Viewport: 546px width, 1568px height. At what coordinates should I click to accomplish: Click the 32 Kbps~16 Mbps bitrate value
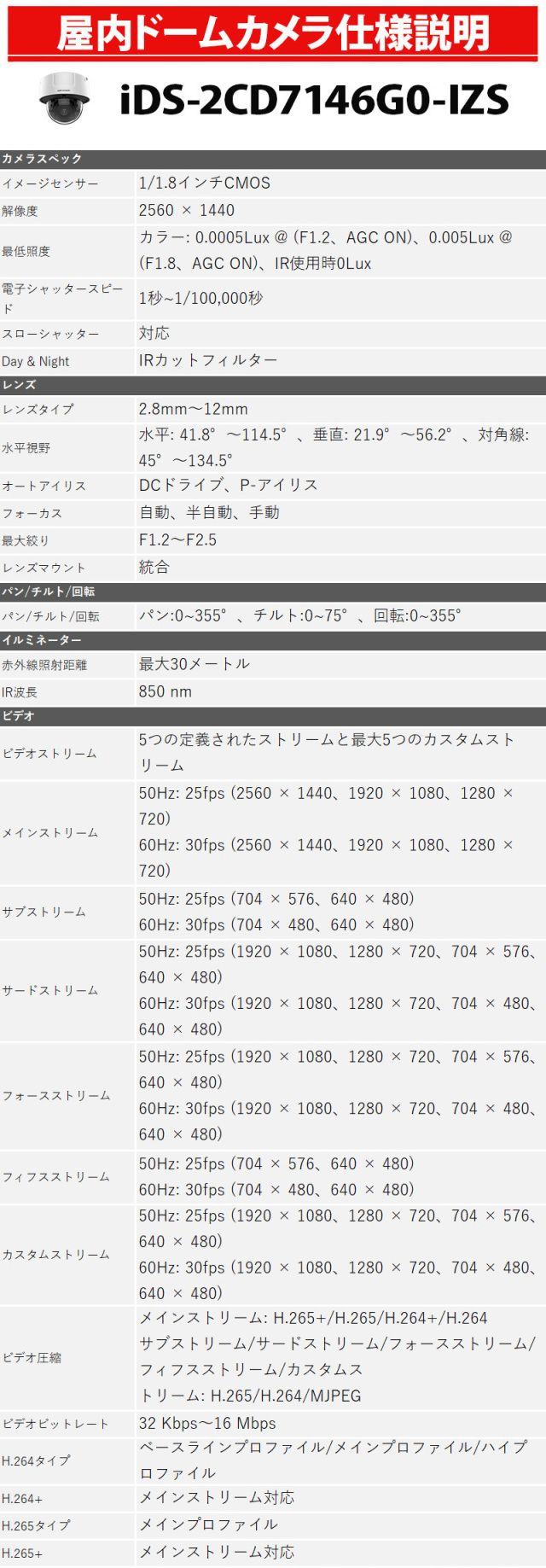pyautogui.click(x=207, y=1424)
